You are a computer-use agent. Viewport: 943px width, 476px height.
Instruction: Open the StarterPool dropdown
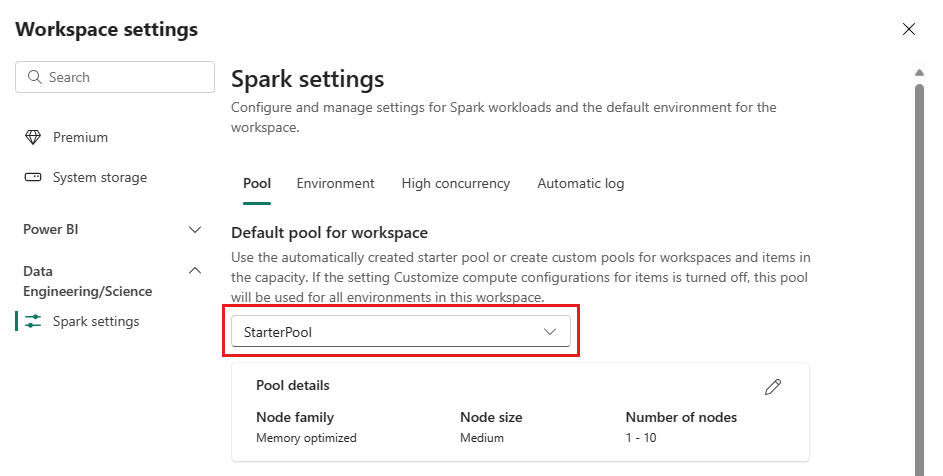pyautogui.click(x=401, y=332)
